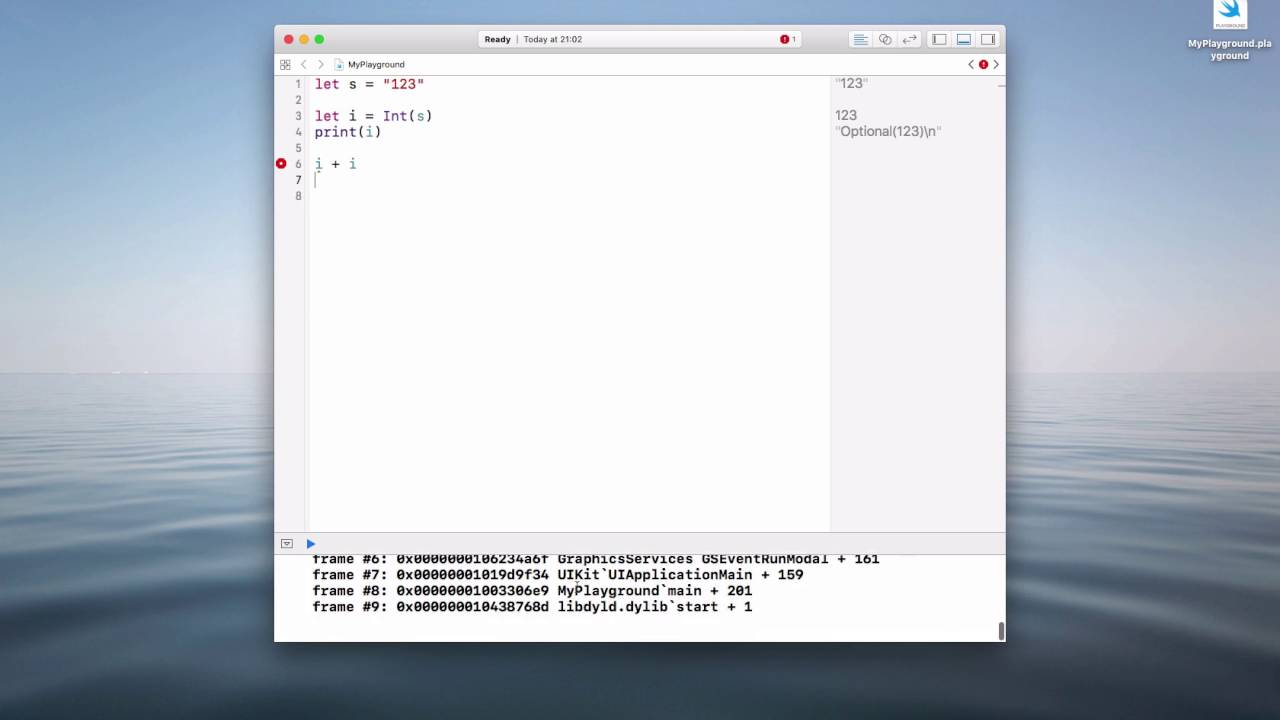
Task: Run the playground with play button
Action: point(310,544)
